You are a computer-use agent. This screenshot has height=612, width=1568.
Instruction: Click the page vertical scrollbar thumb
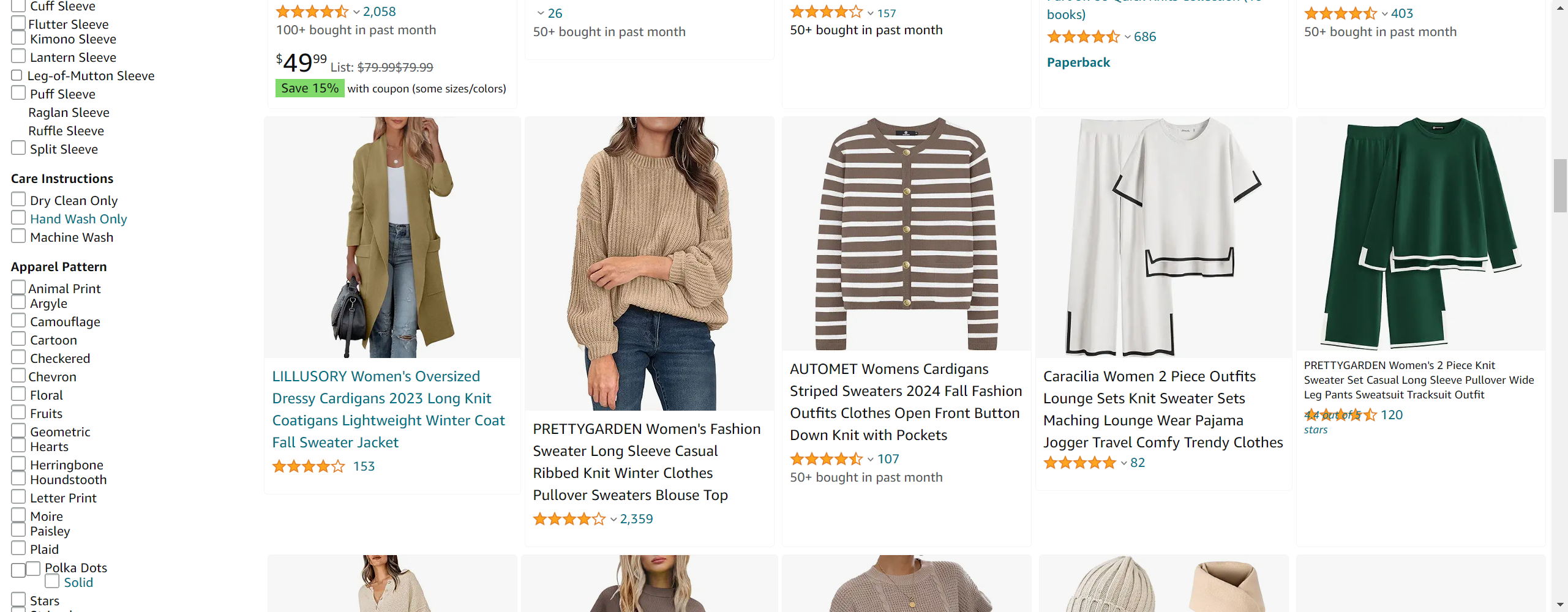1560,185
